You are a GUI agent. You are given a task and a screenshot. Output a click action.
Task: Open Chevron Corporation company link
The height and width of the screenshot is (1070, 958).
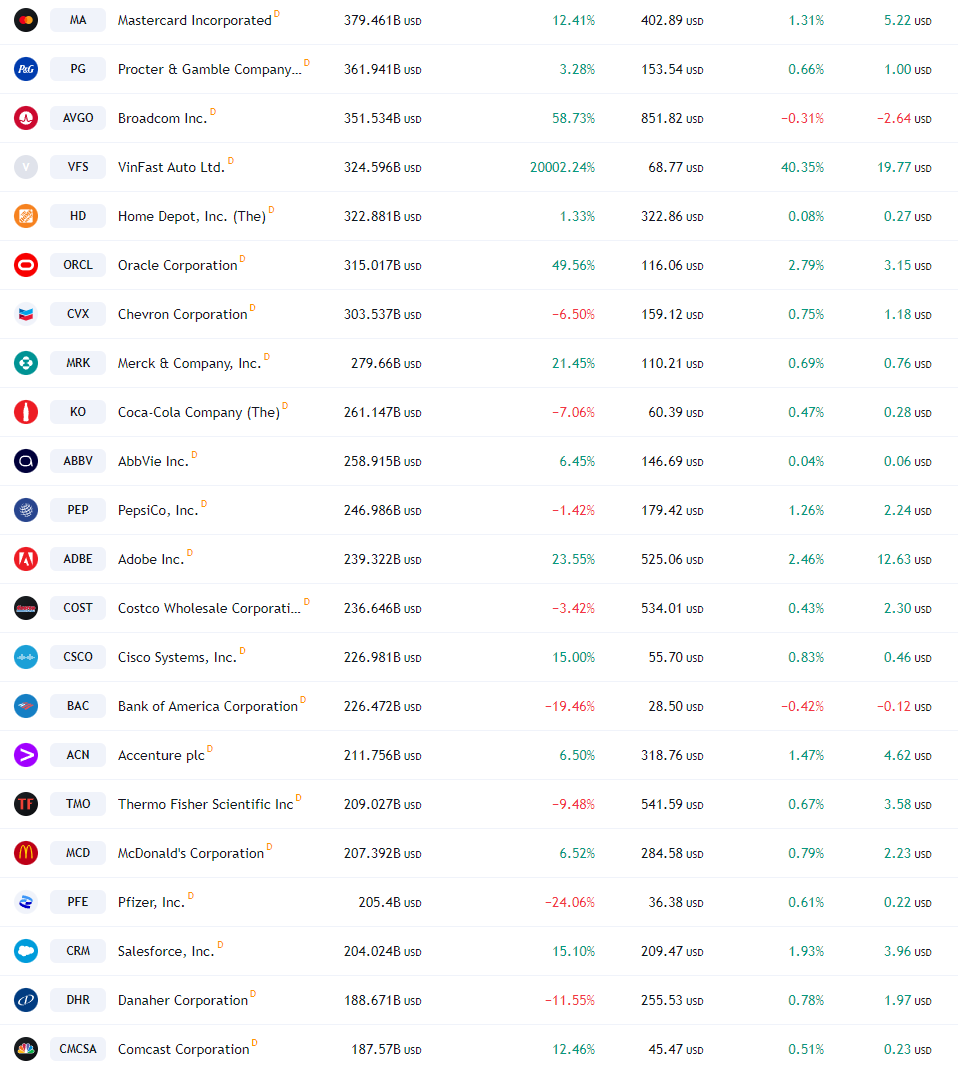tap(182, 315)
